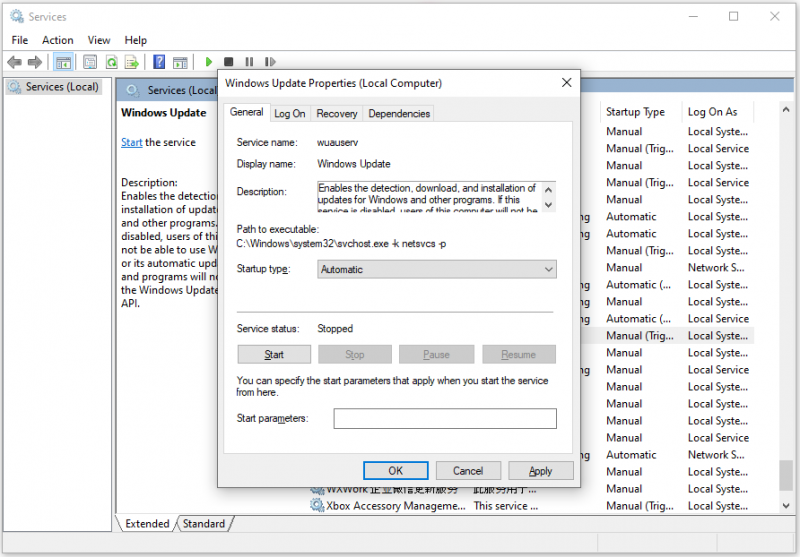The width and height of the screenshot is (800, 557).
Task: Click the Start parameters input field
Action: [x=445, y=418]
